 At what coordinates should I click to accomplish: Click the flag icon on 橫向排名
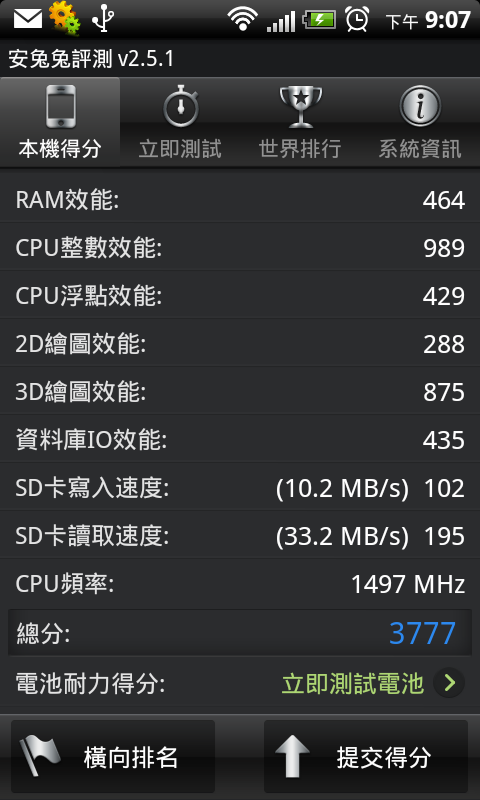39,756
